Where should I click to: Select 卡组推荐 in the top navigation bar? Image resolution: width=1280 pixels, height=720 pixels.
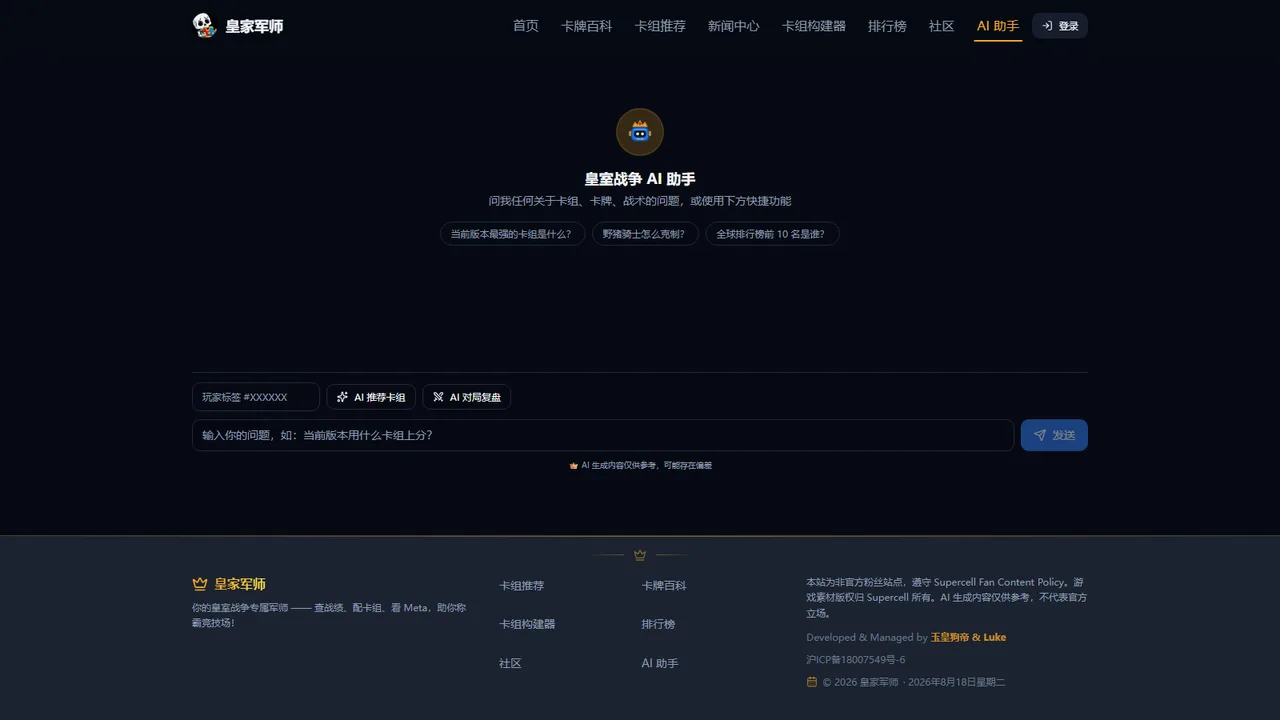click(x=660, y=26)
